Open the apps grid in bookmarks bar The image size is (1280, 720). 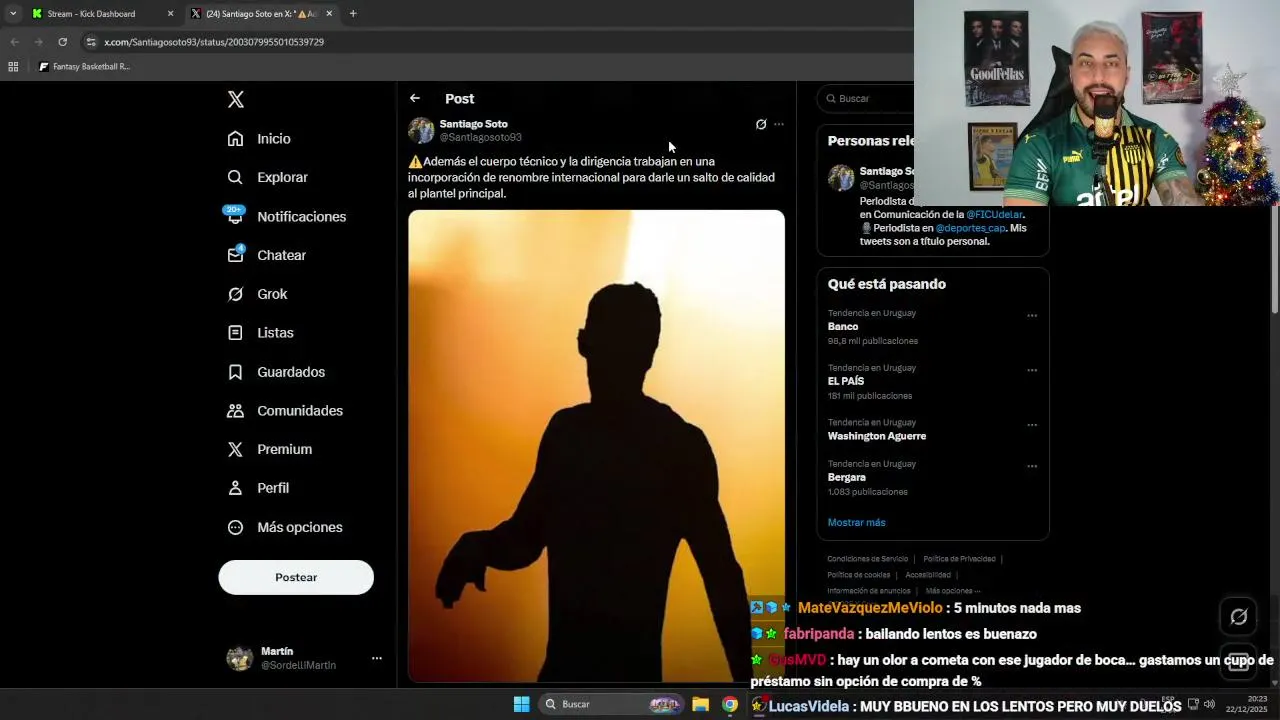coord(13,67)
